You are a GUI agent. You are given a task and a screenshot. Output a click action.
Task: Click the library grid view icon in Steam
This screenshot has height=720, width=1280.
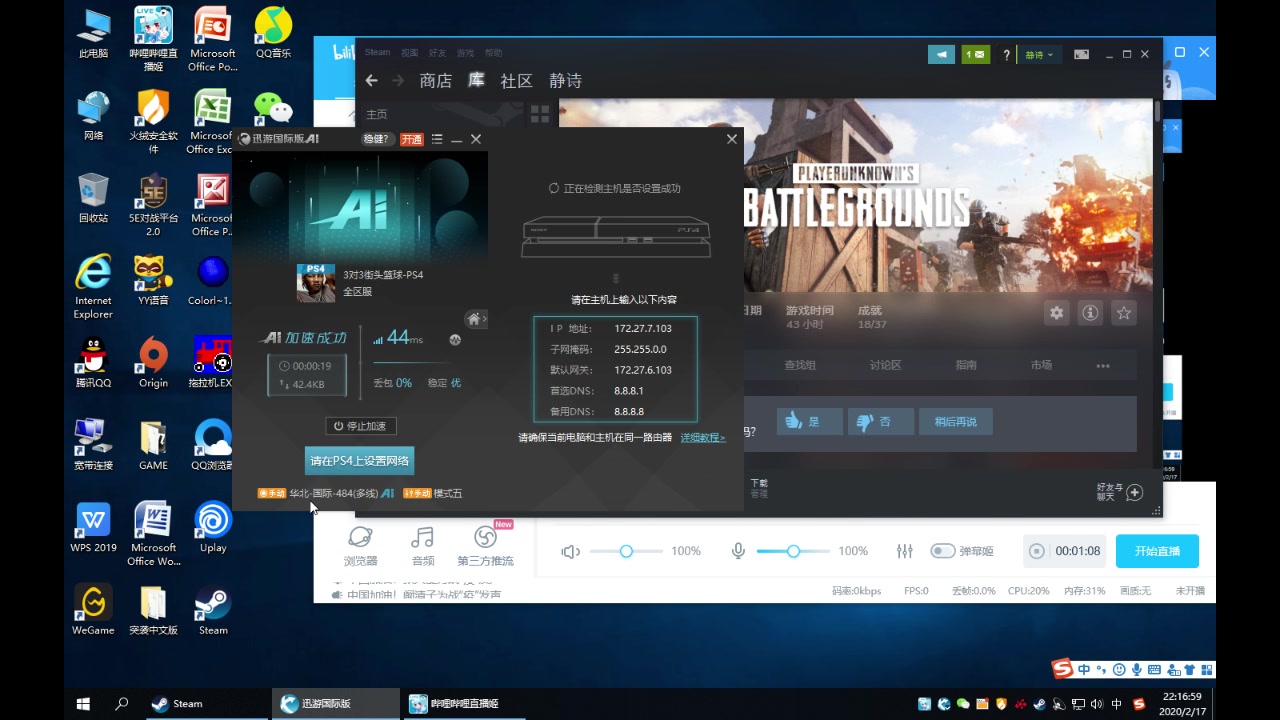coord(540,114)
